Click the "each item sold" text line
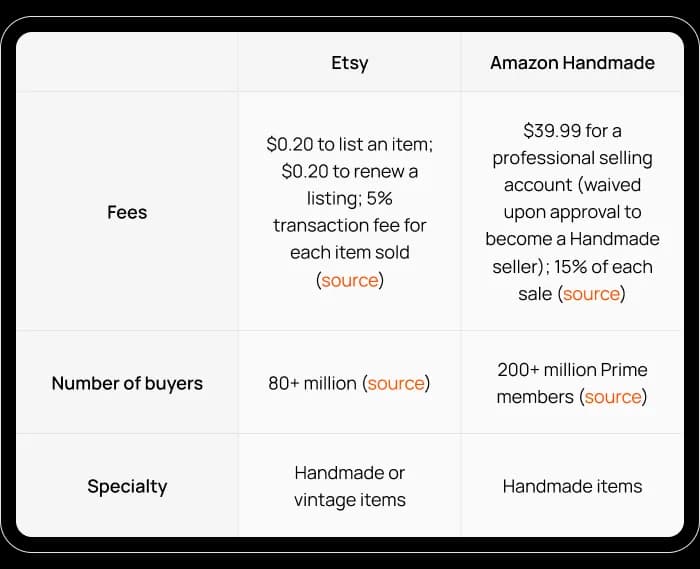 [349, 253]
